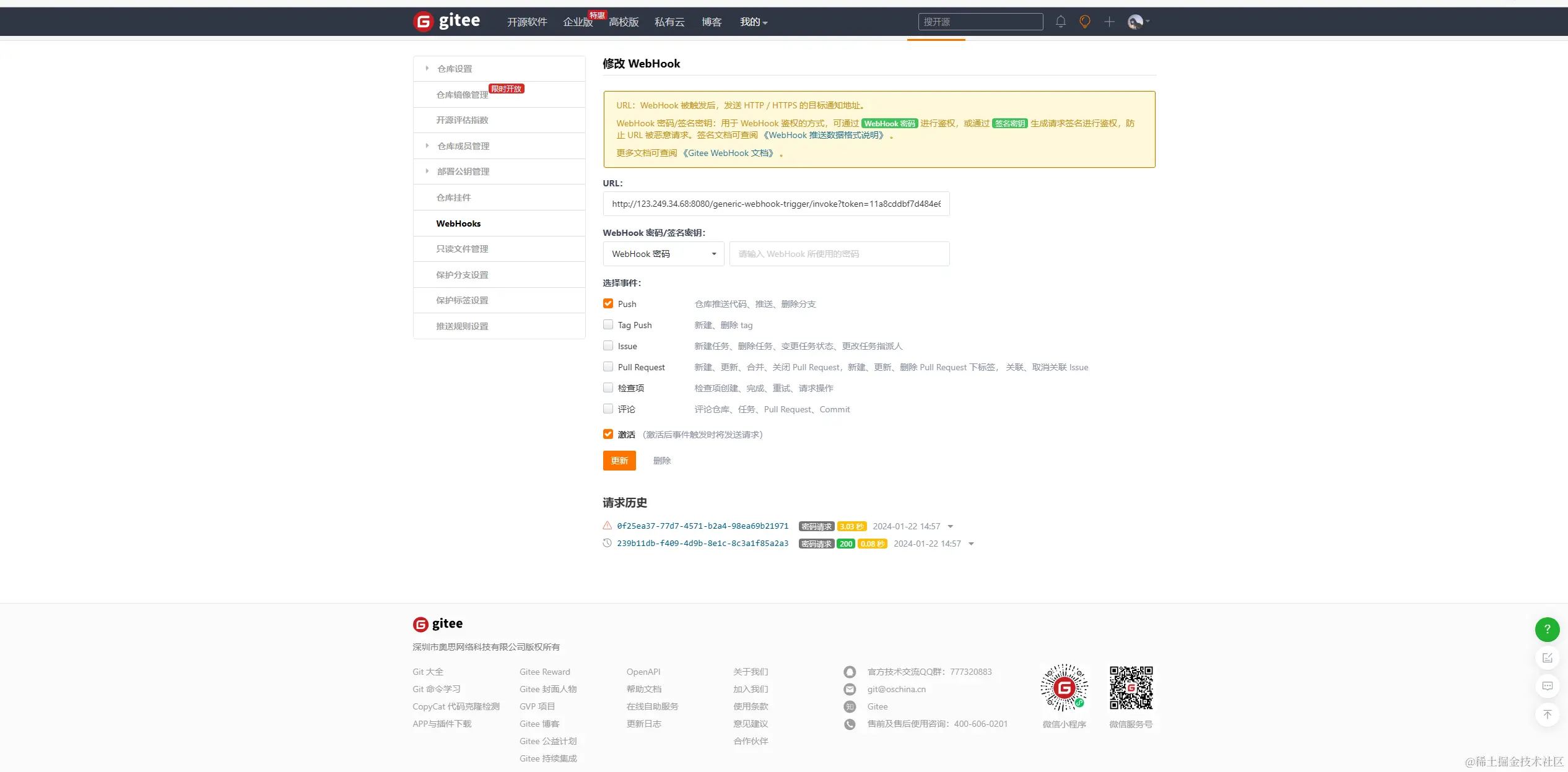The image size is (1568, 772).
Task: Click the back-to-top arrow icon
Action: (x=1546, y=714)
